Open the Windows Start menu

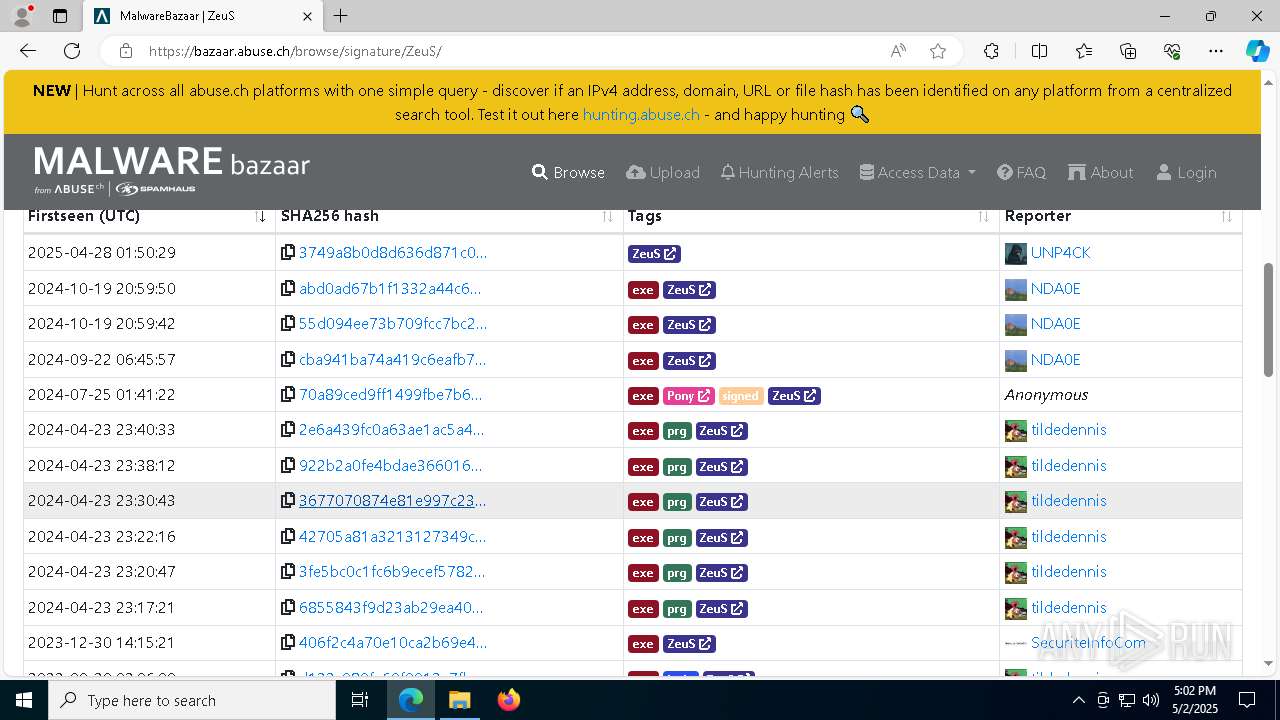pyautogui.click(x=24, y=700)
